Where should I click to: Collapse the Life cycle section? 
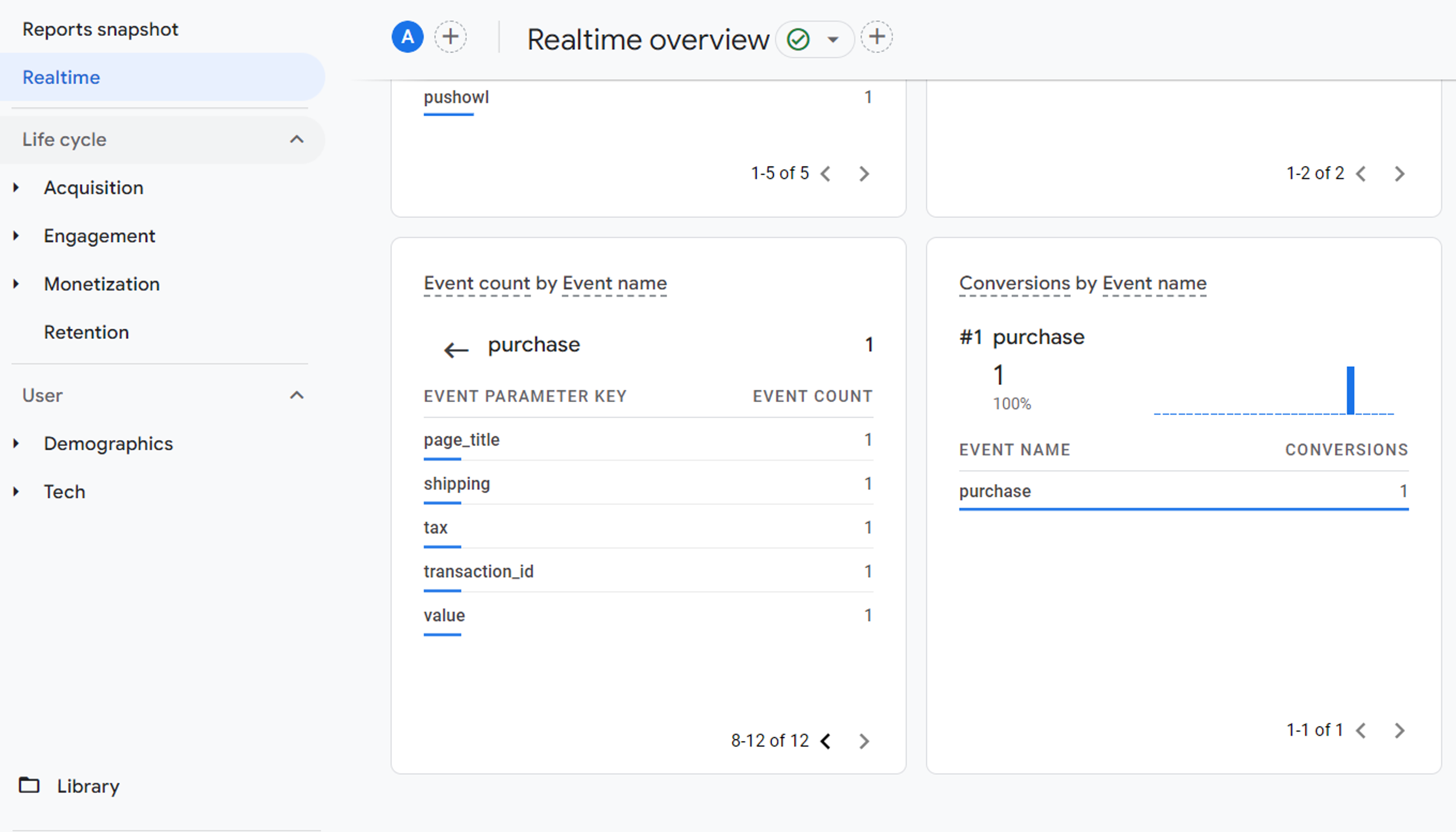(x=296, y=139)
